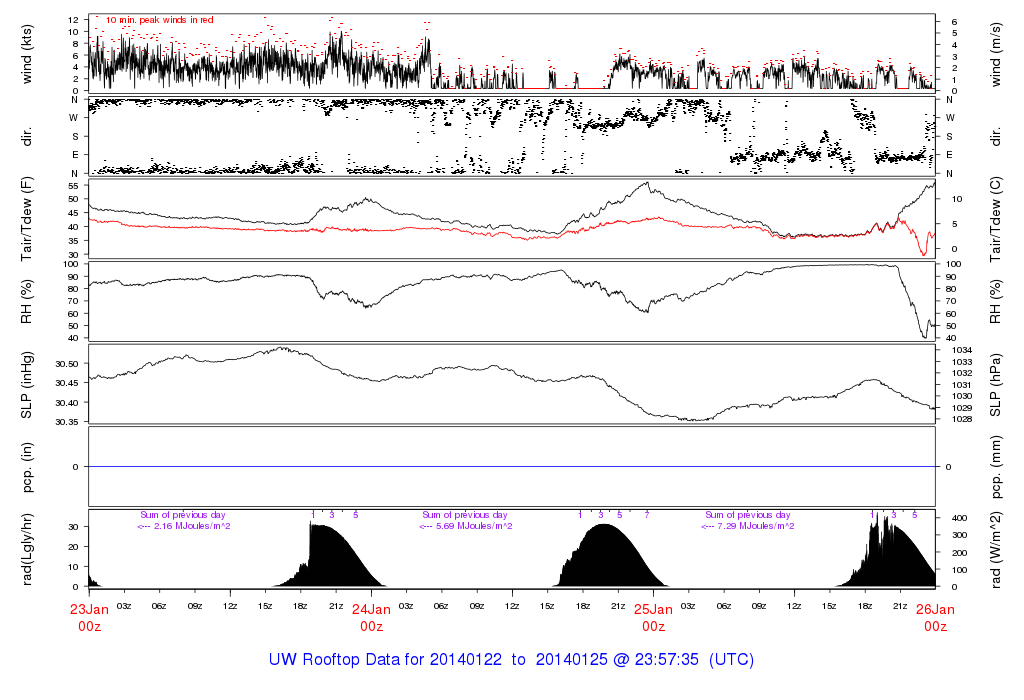This screenshot has height=700, width=1024.
Task: Click the 23Jan 00z date marker
Action: (x=89, y=617)
